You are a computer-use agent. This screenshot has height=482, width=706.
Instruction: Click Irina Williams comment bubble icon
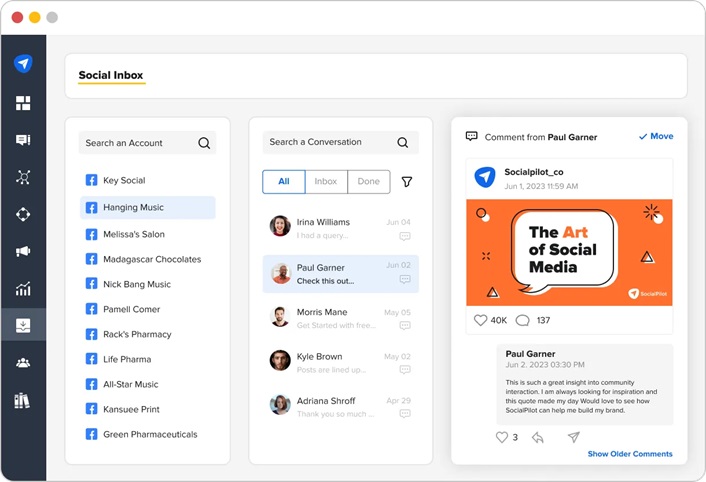tap(405, 236)
